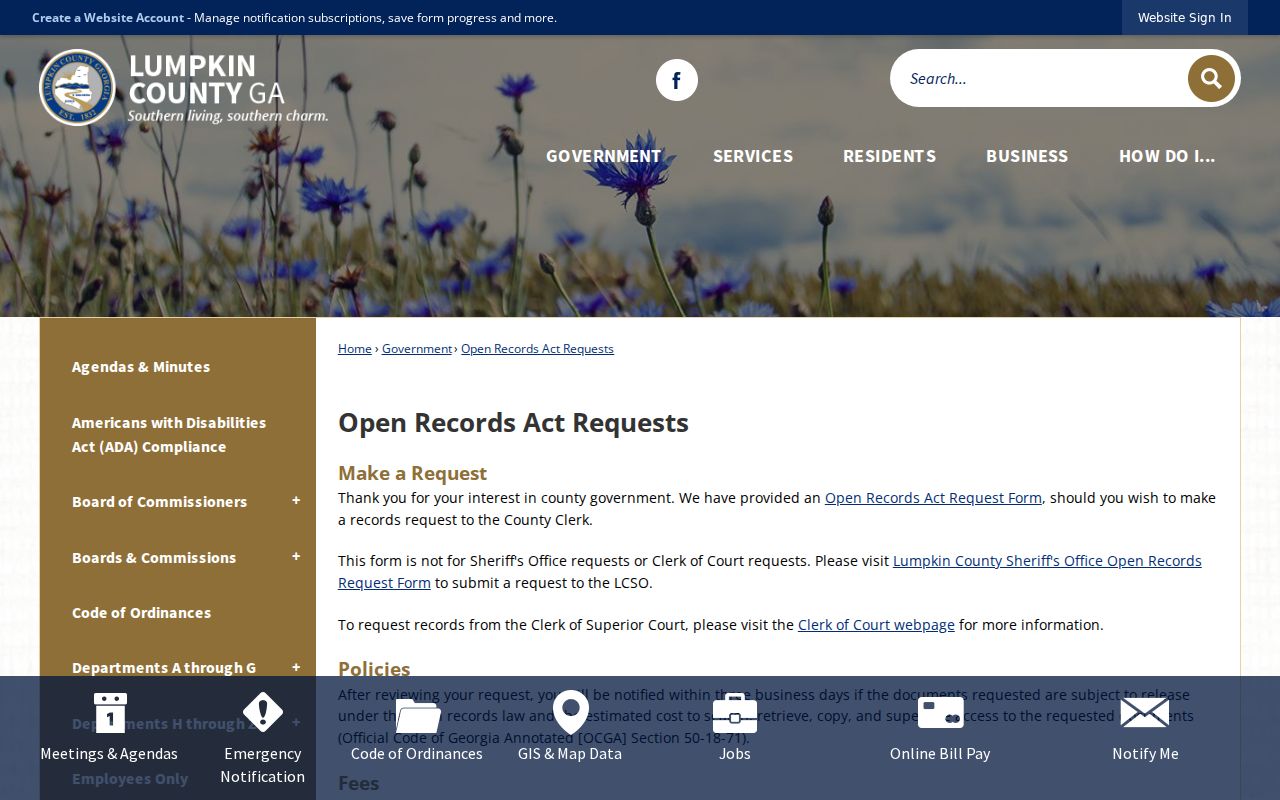The width and height of the screenshot is (1280, 800).
Task: Visit the Clerk of Court webpage link
Action: point(876,625)
